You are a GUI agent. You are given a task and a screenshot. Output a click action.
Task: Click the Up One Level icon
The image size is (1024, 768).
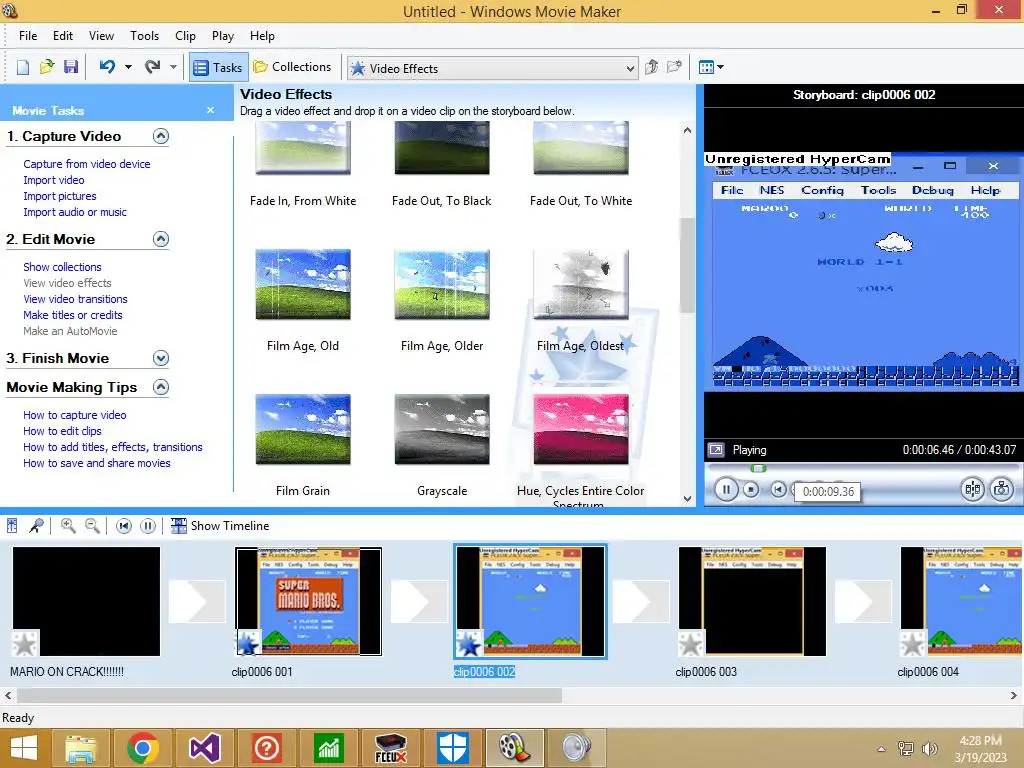651,67
